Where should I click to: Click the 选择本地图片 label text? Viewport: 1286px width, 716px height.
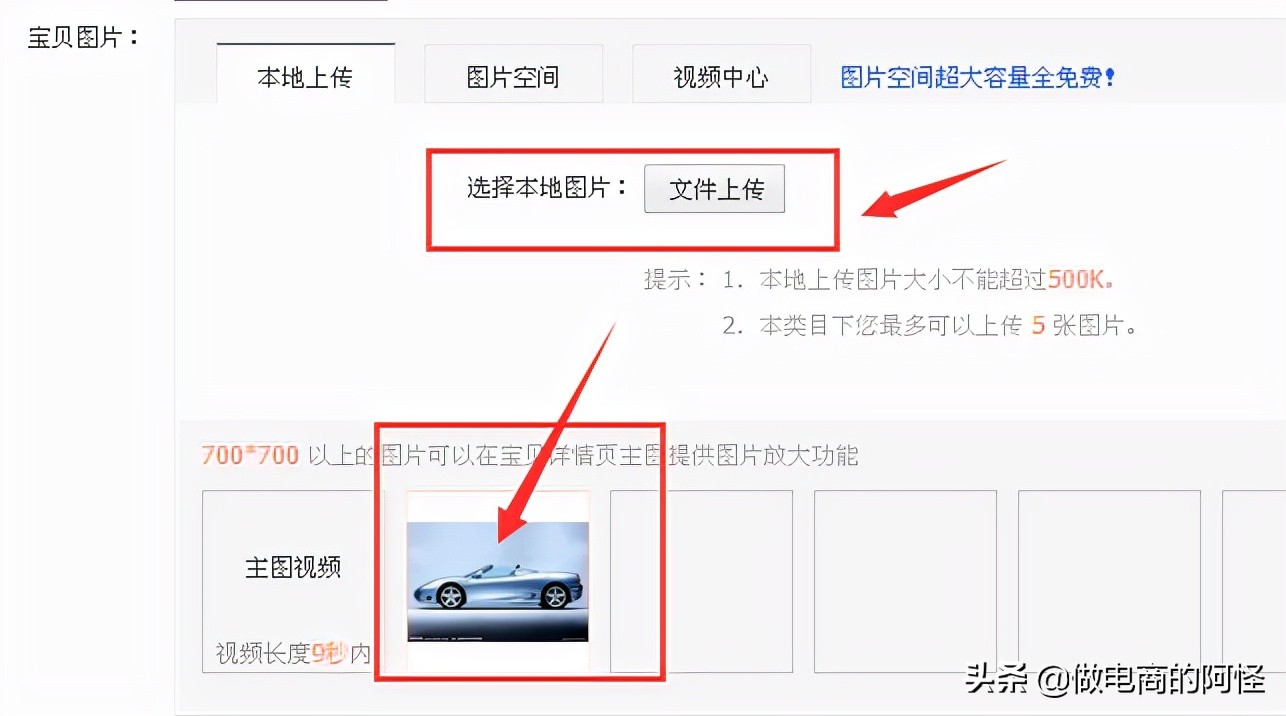(x=548, y=188)
